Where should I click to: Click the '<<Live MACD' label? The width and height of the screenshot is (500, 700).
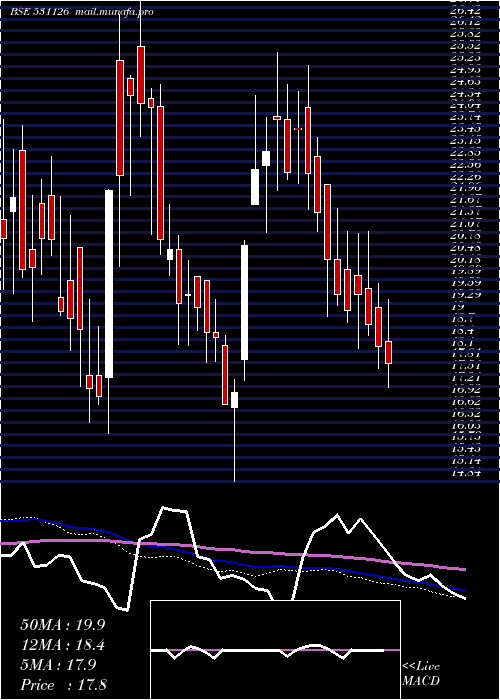pos(421,674)
